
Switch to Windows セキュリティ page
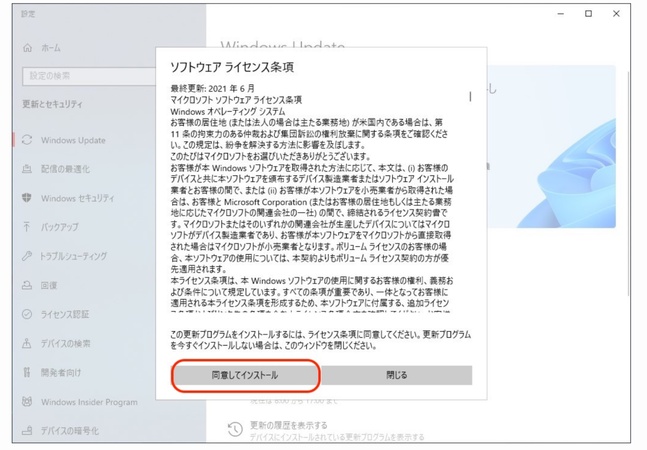tap(78, 198)
